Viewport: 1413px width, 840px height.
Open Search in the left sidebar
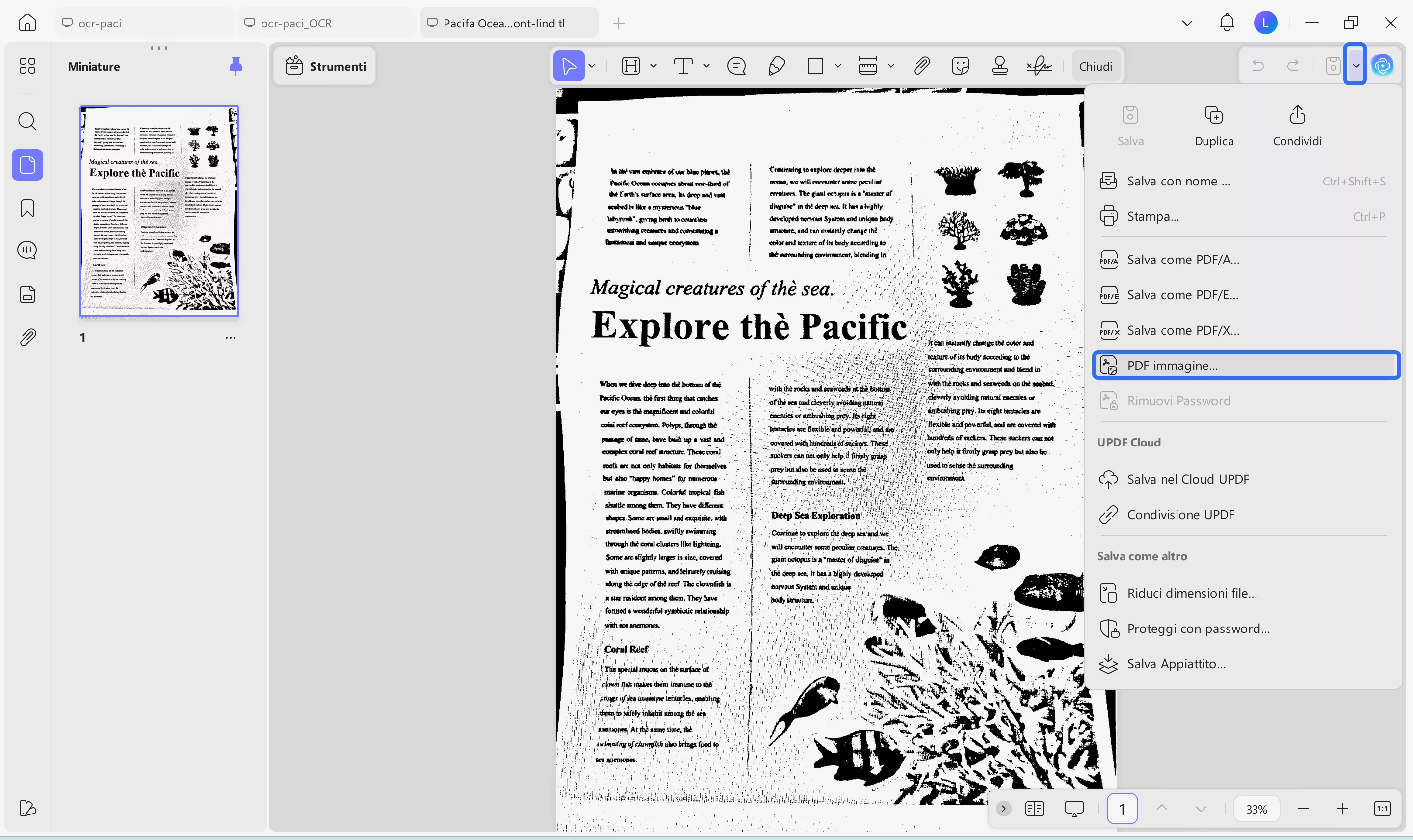[x=26, y=121]
